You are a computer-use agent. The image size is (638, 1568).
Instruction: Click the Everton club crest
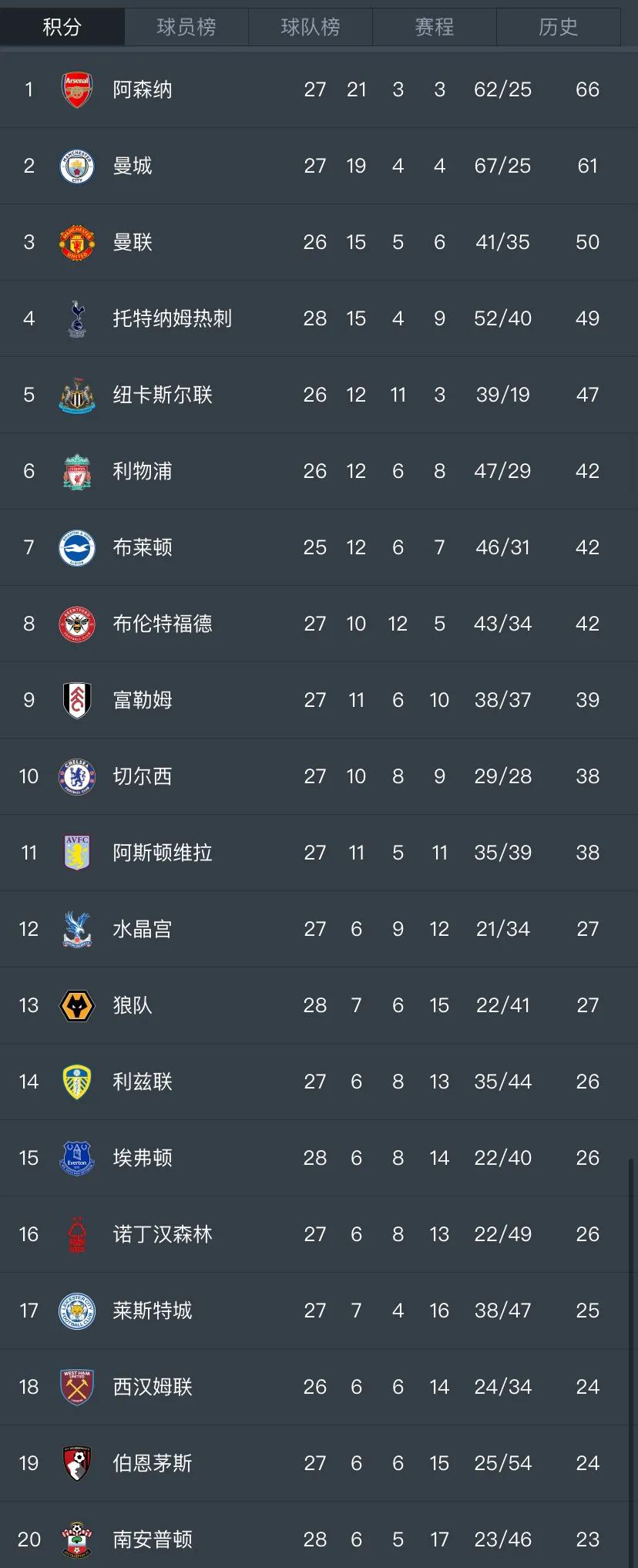tap(77, 1158)
